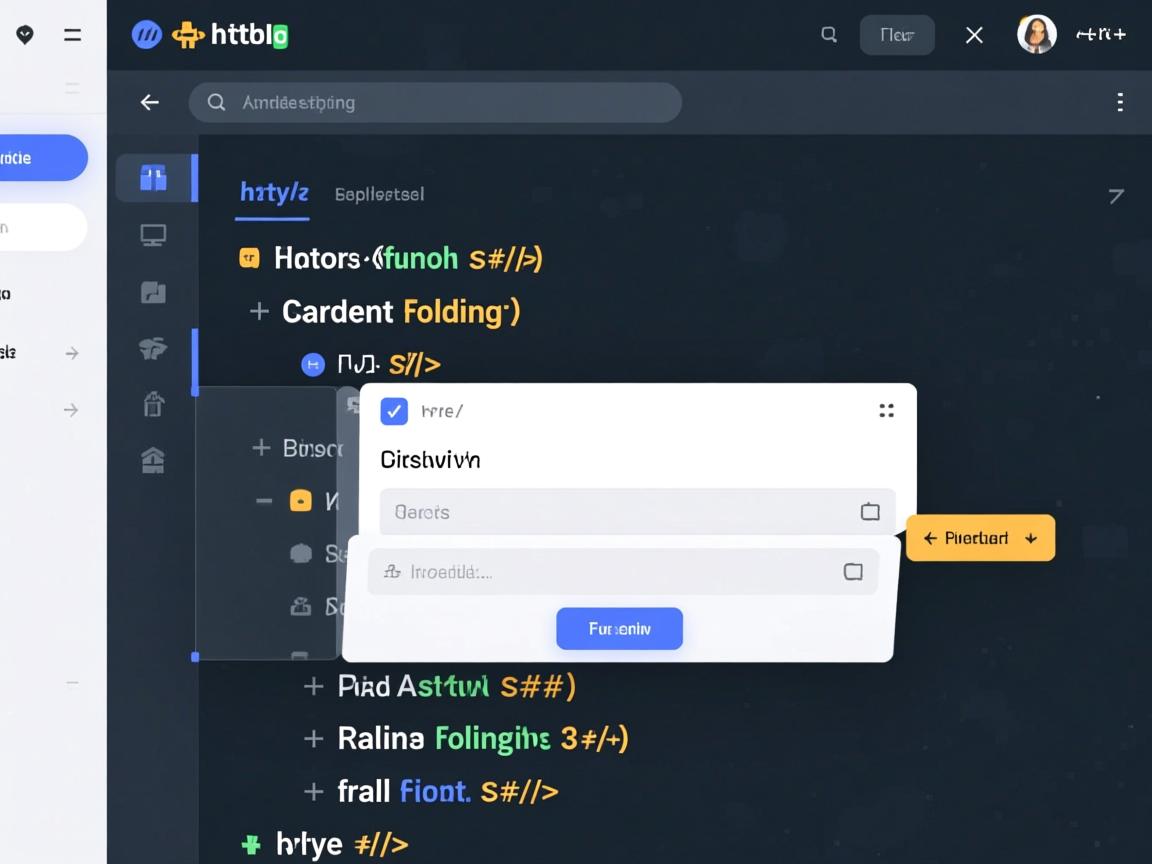Open the vertical three-dot menu
The height and width of the screenshot is (864, 1152).
[1120, 102]
